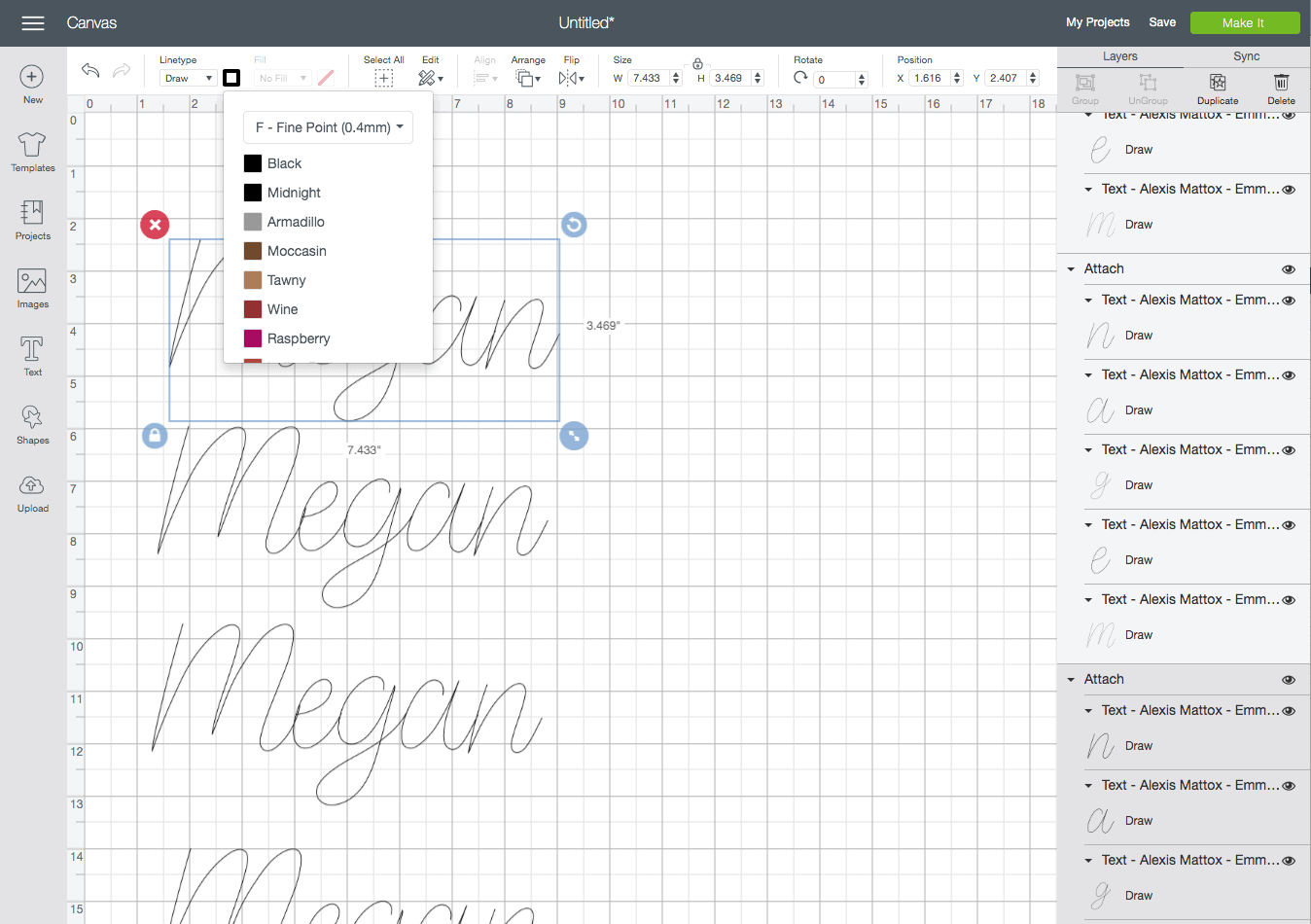The width and height of the screenshot is (1311, 924).
Task: Select the Shapes tool
Action: [x=32, y=424]
